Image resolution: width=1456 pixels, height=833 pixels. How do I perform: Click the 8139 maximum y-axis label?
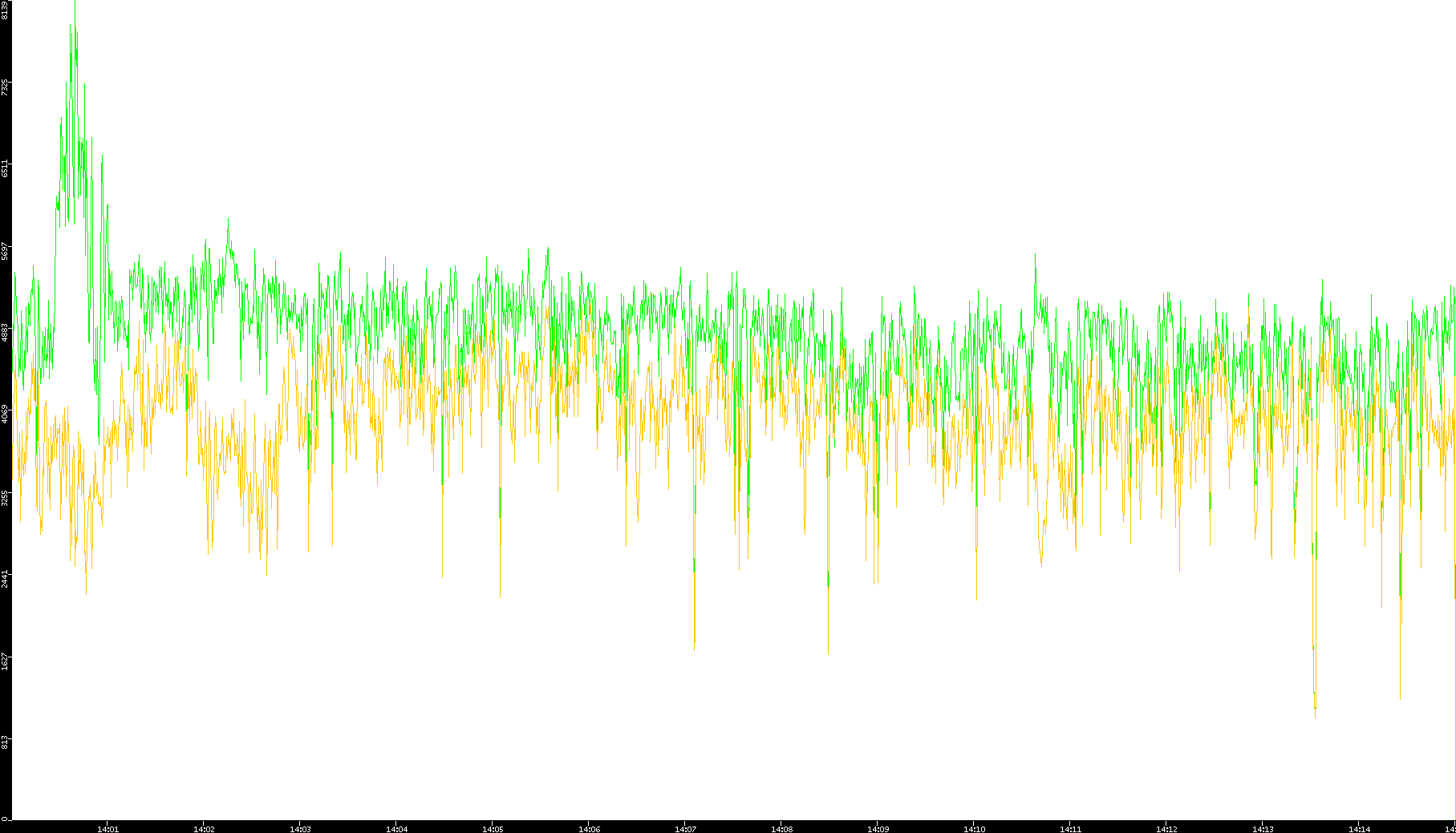coord(5,10)
